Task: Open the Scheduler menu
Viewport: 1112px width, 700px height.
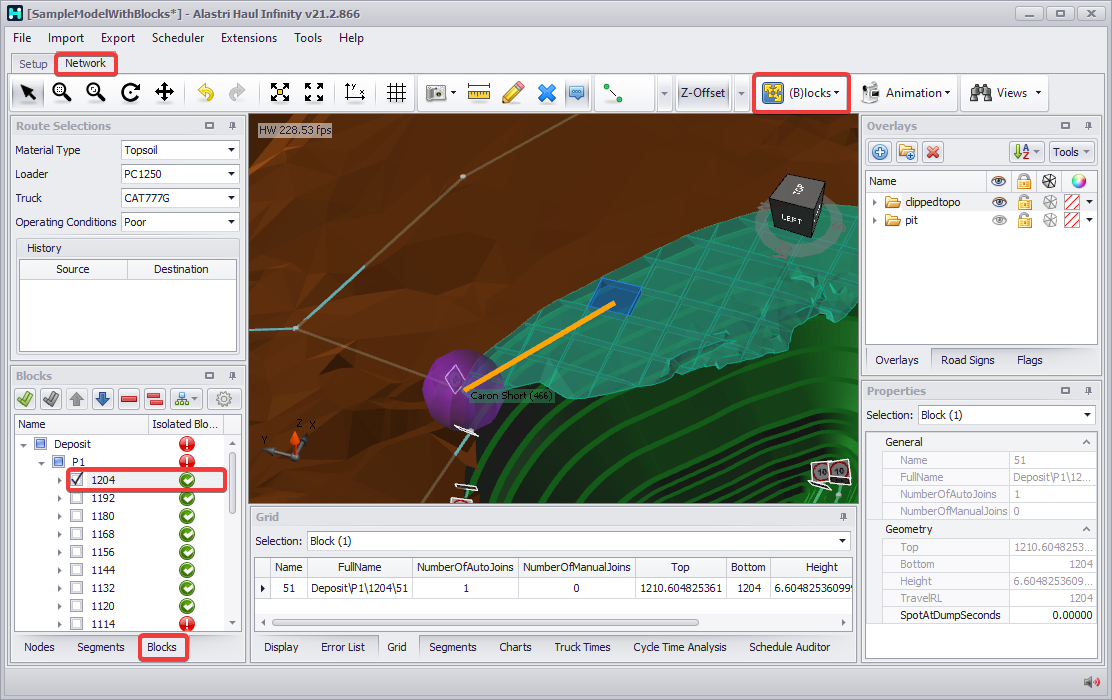Action: coord(178,38)
